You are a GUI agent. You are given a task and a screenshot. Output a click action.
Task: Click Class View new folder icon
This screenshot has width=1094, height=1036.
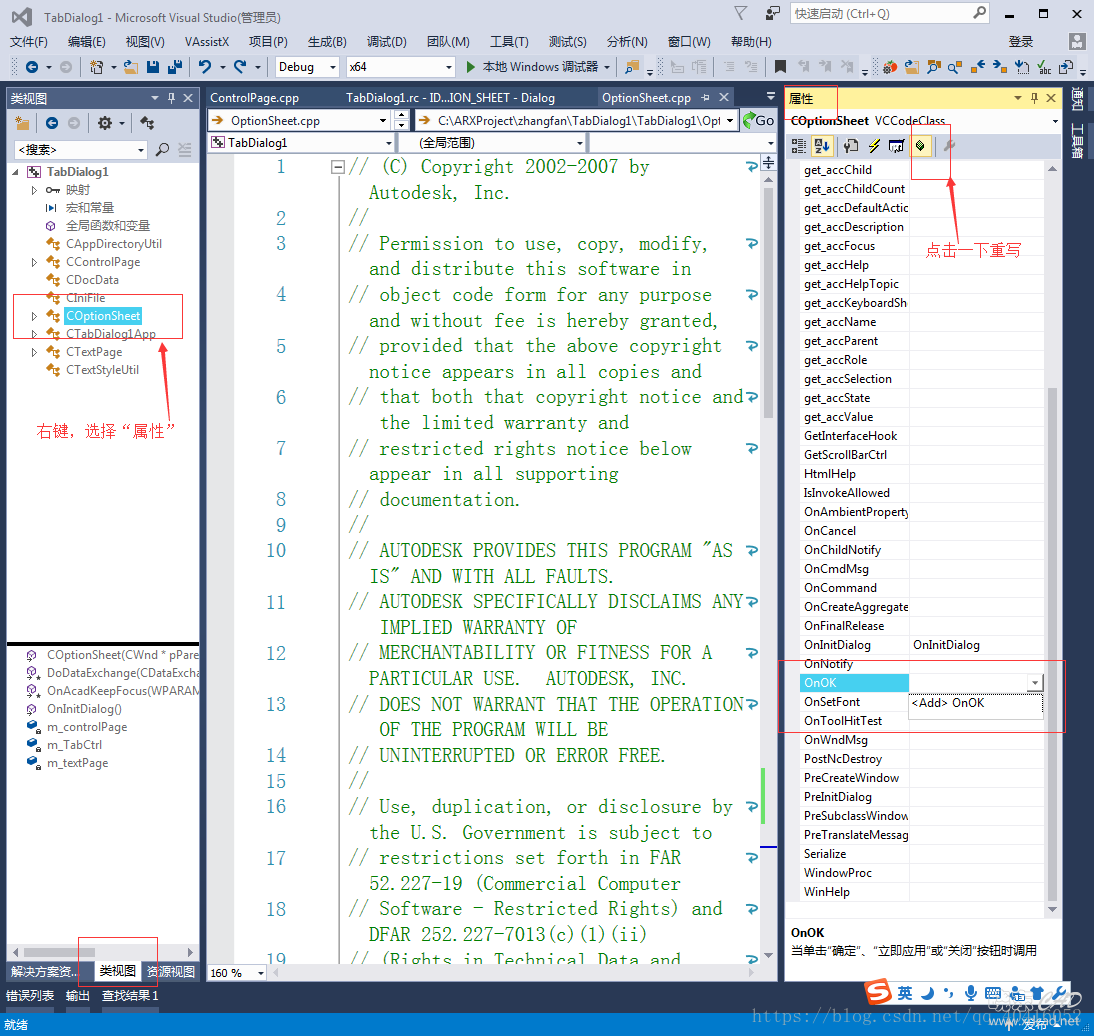[22, 123]
